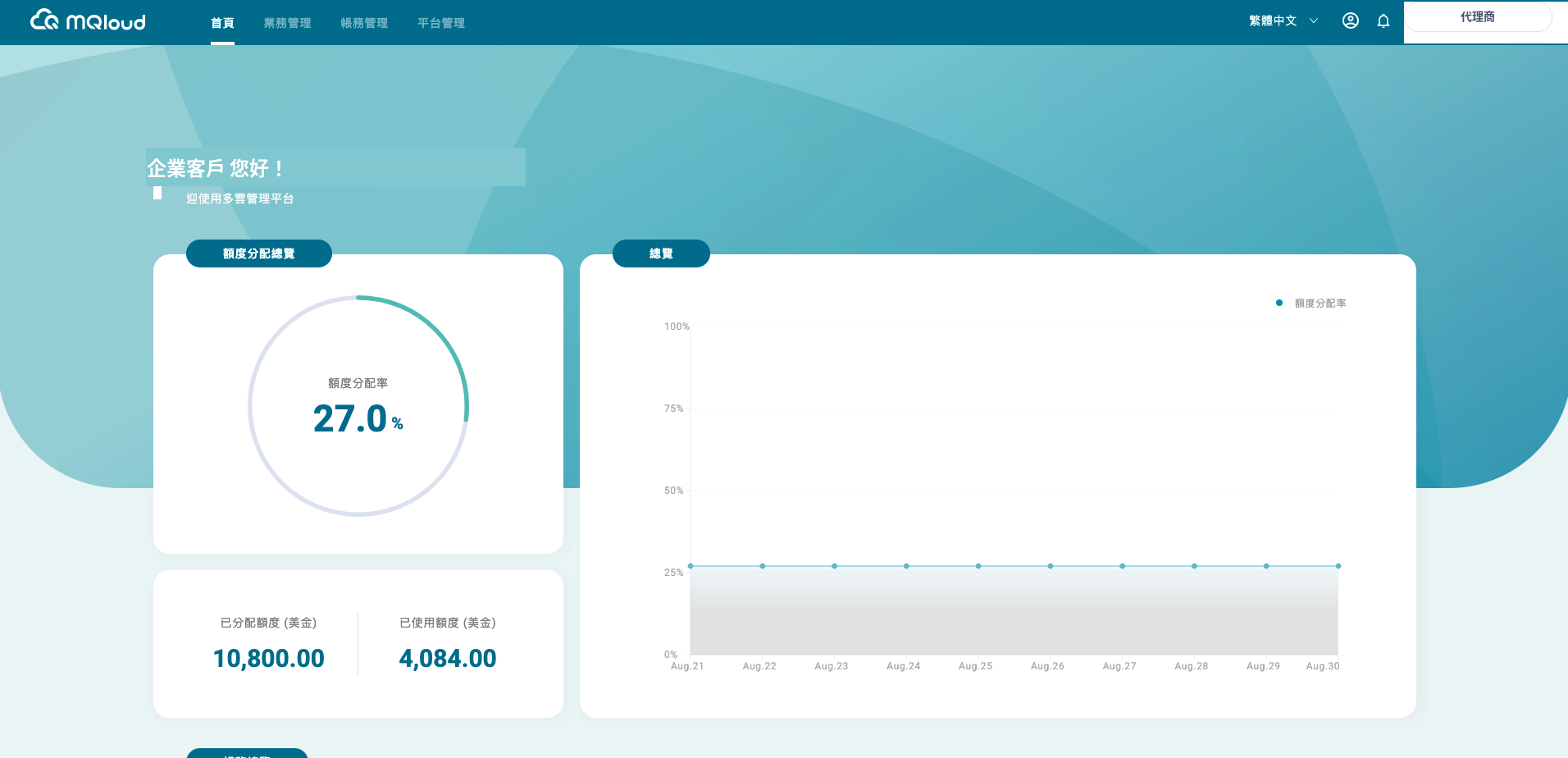Toggle the 額度分配率 chart legend

tap(1311, 304)
